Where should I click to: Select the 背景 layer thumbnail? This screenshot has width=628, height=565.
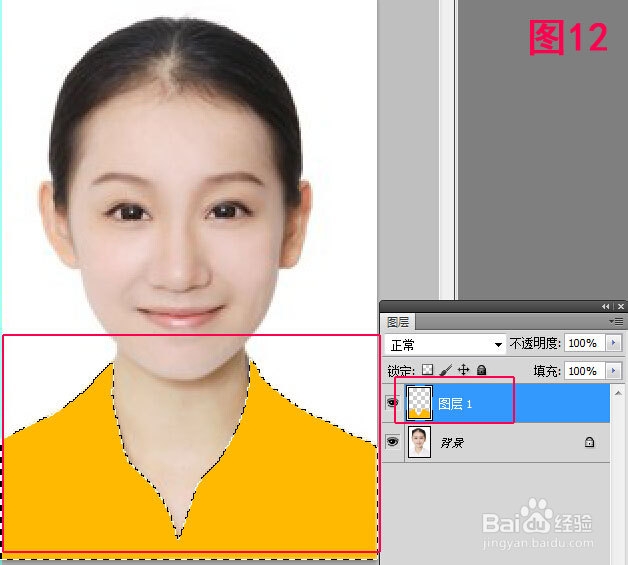pyautogui.click(x=419, y=442)
